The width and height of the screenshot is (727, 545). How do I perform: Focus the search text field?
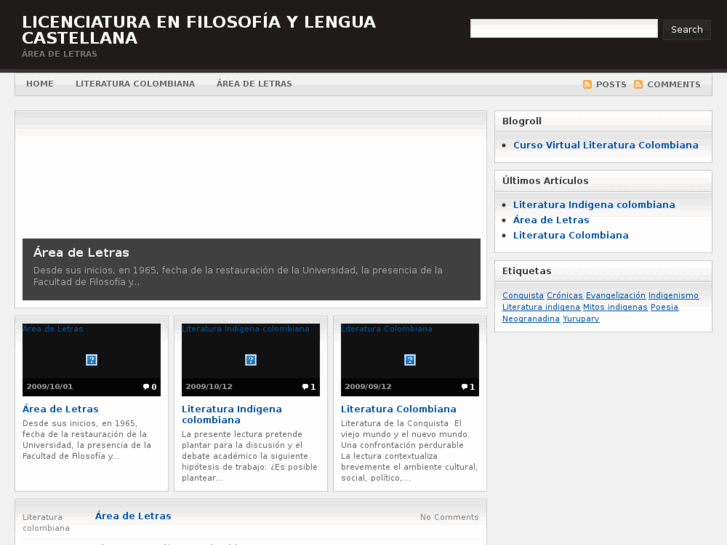[x=564, y=28]
